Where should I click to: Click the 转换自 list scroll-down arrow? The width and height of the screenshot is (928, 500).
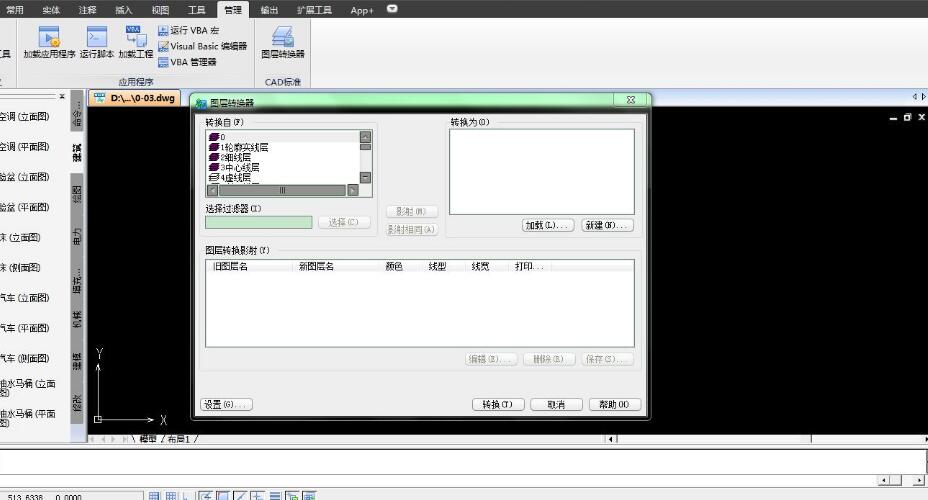(x=365, y=178)
